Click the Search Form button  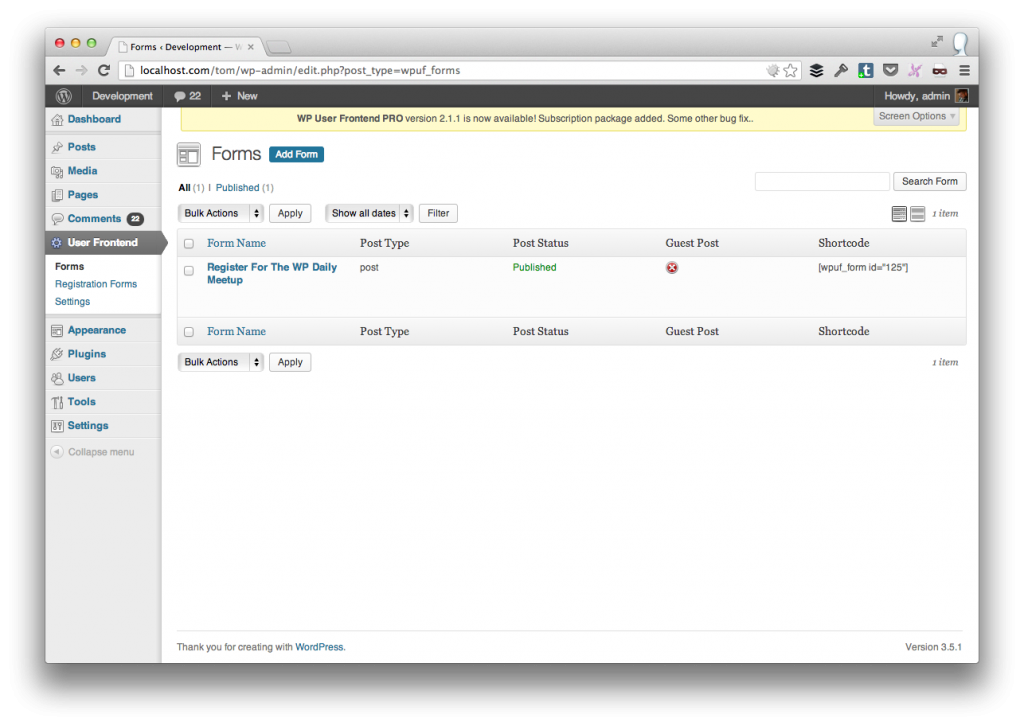pos(930,182)
